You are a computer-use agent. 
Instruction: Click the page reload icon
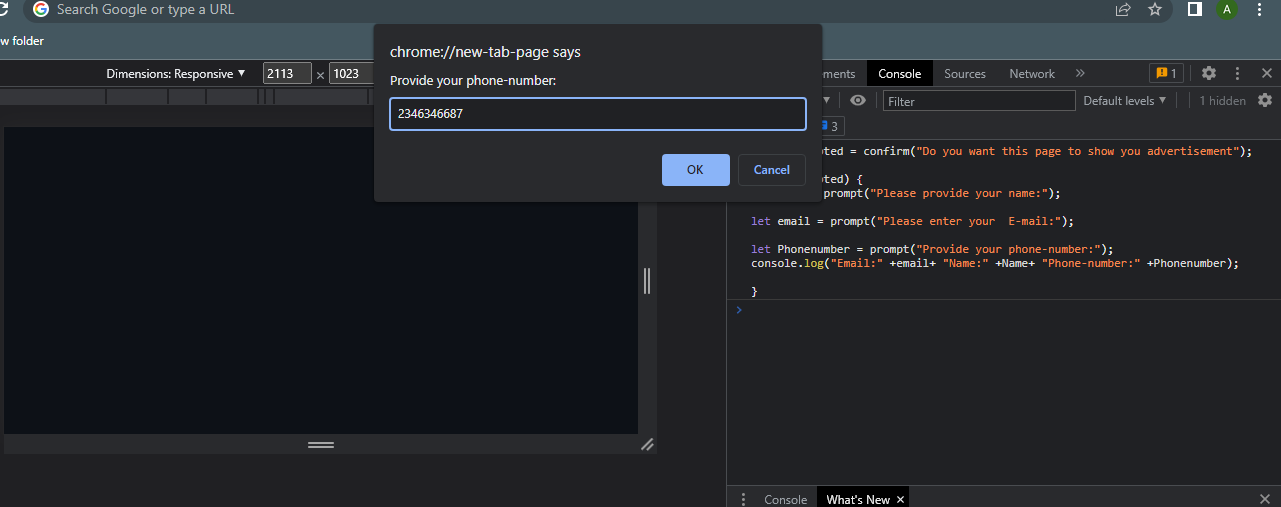(4, 9)
